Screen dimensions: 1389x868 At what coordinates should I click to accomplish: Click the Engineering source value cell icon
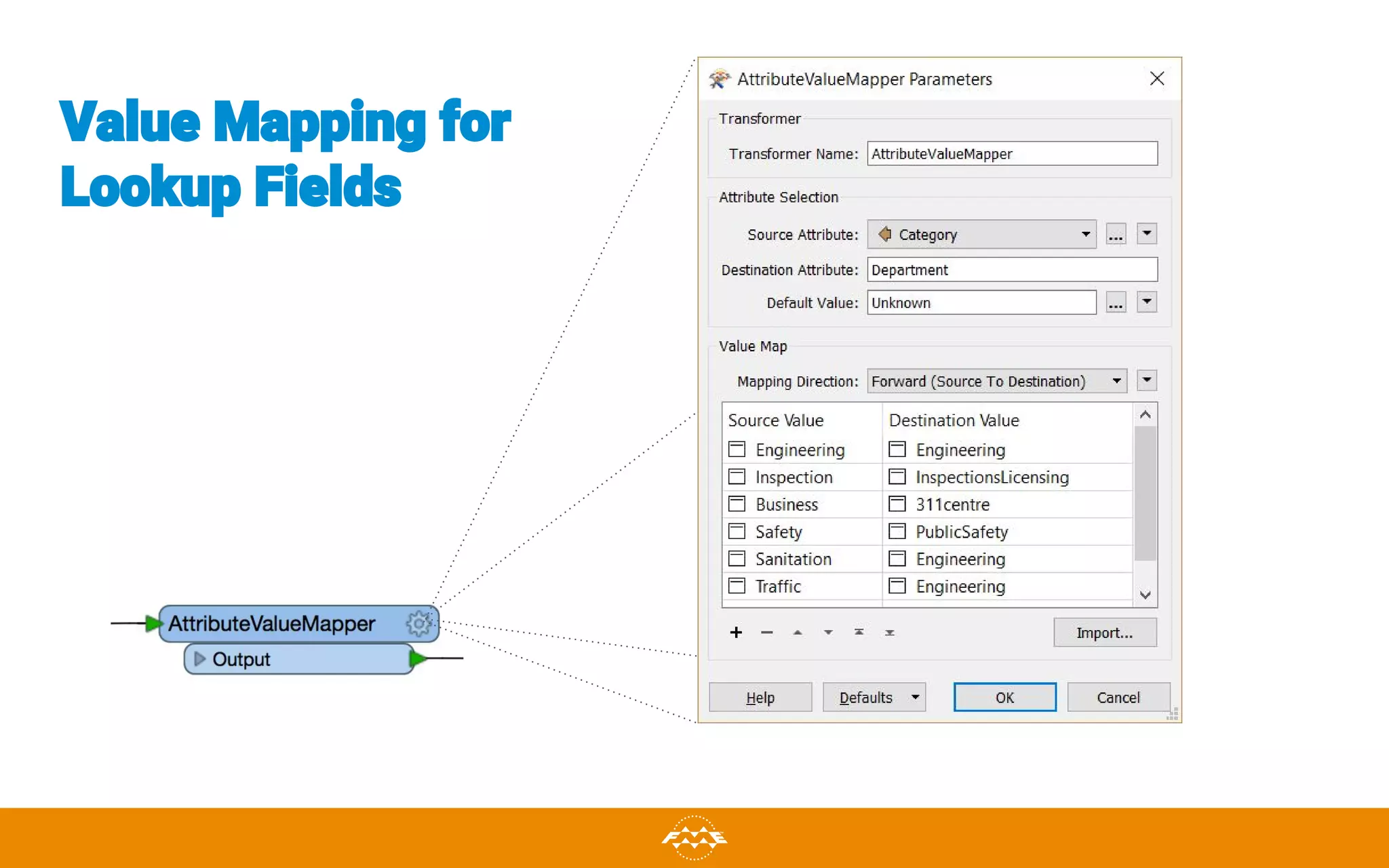coord(737,450)
